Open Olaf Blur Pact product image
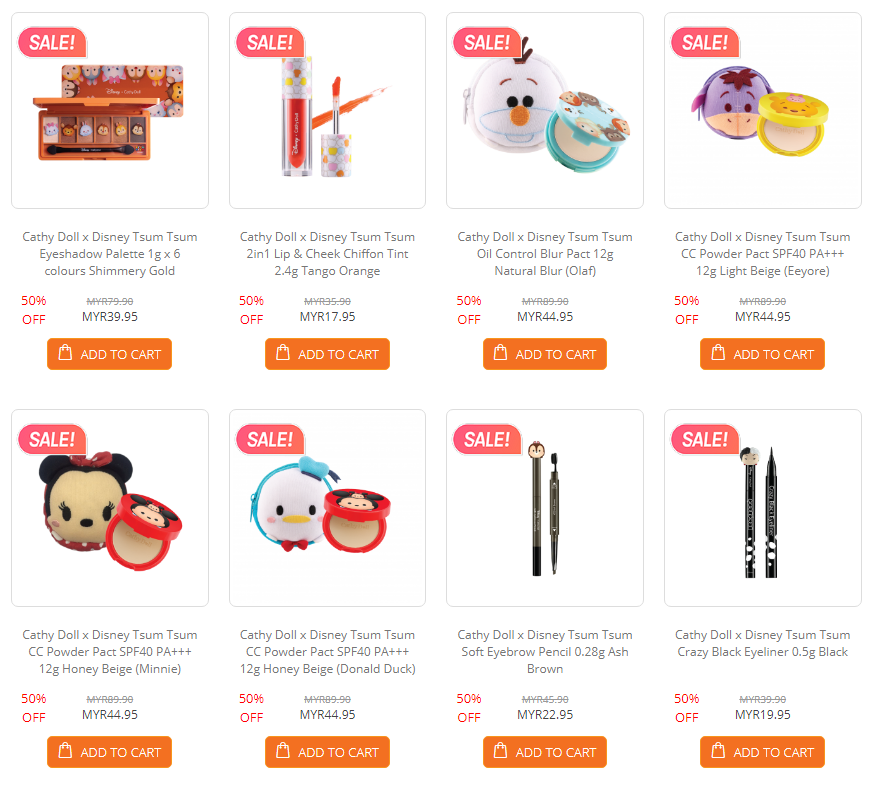 (545, 111)
